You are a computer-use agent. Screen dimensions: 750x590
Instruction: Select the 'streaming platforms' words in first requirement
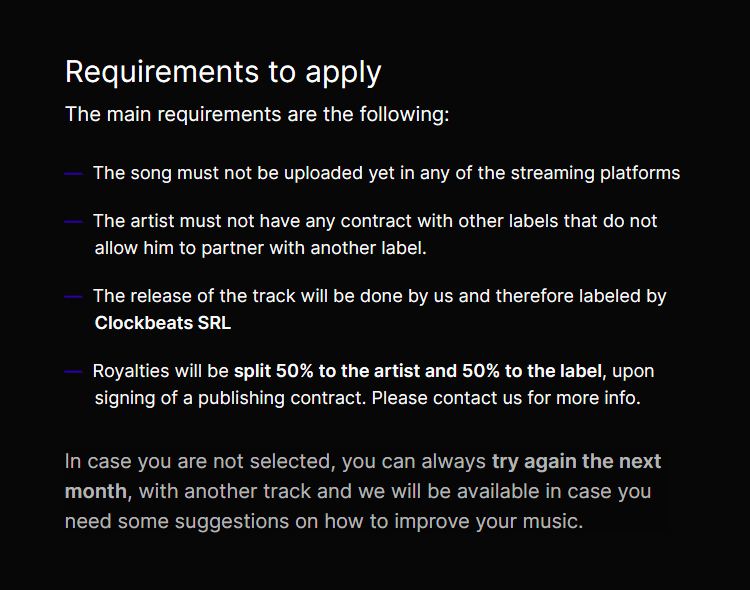click(x=595, y=173)
